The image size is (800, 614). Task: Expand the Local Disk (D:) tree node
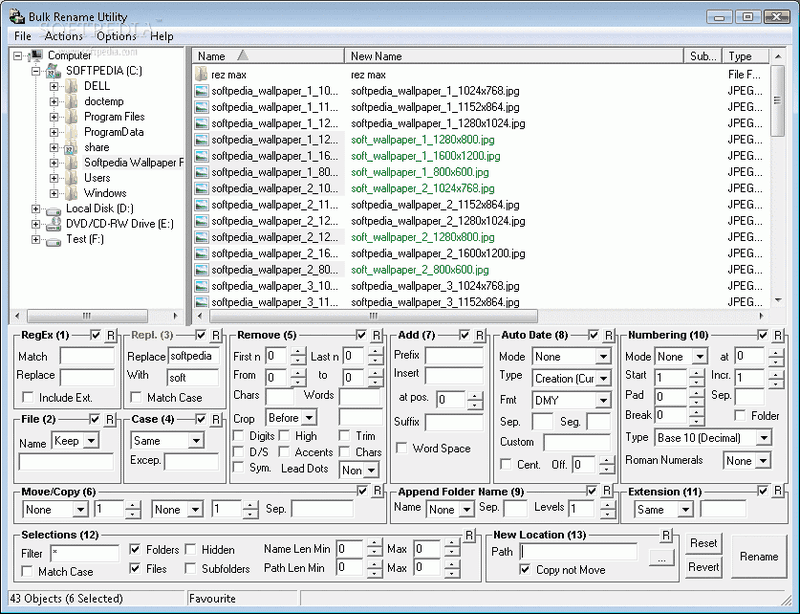35,209
